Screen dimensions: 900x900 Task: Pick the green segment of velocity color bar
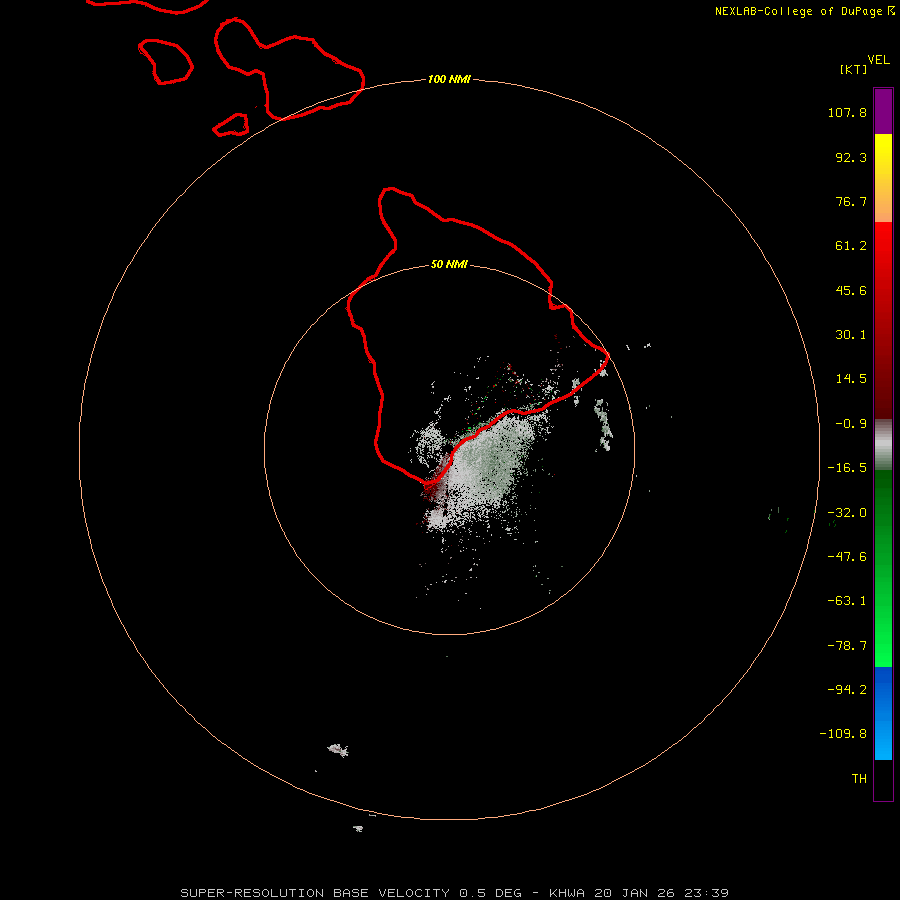[x=883, y=568]
